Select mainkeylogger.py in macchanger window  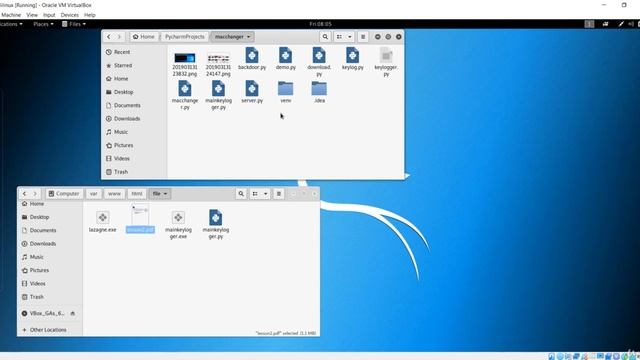218,95
